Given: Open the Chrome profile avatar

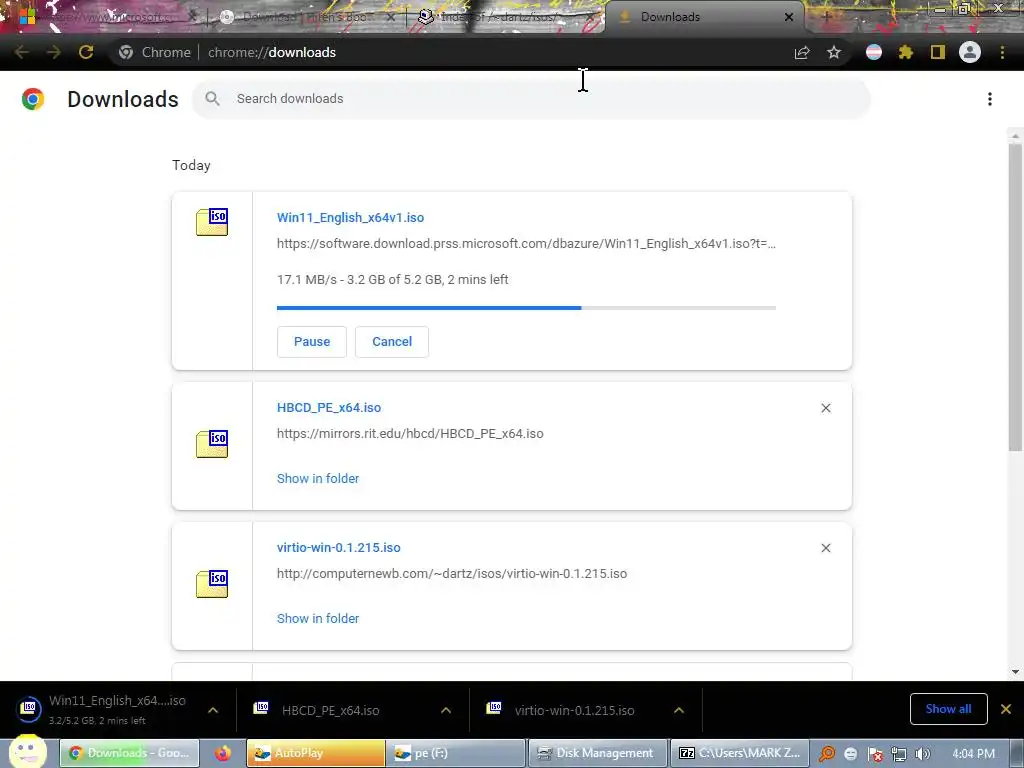Looking at the screenshot, I should coord(970,52).
